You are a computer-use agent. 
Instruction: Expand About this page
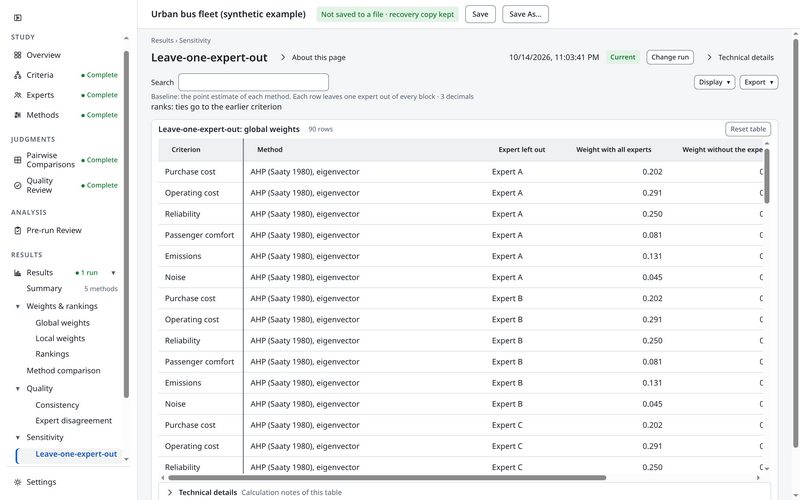click(x=313, y=57)
